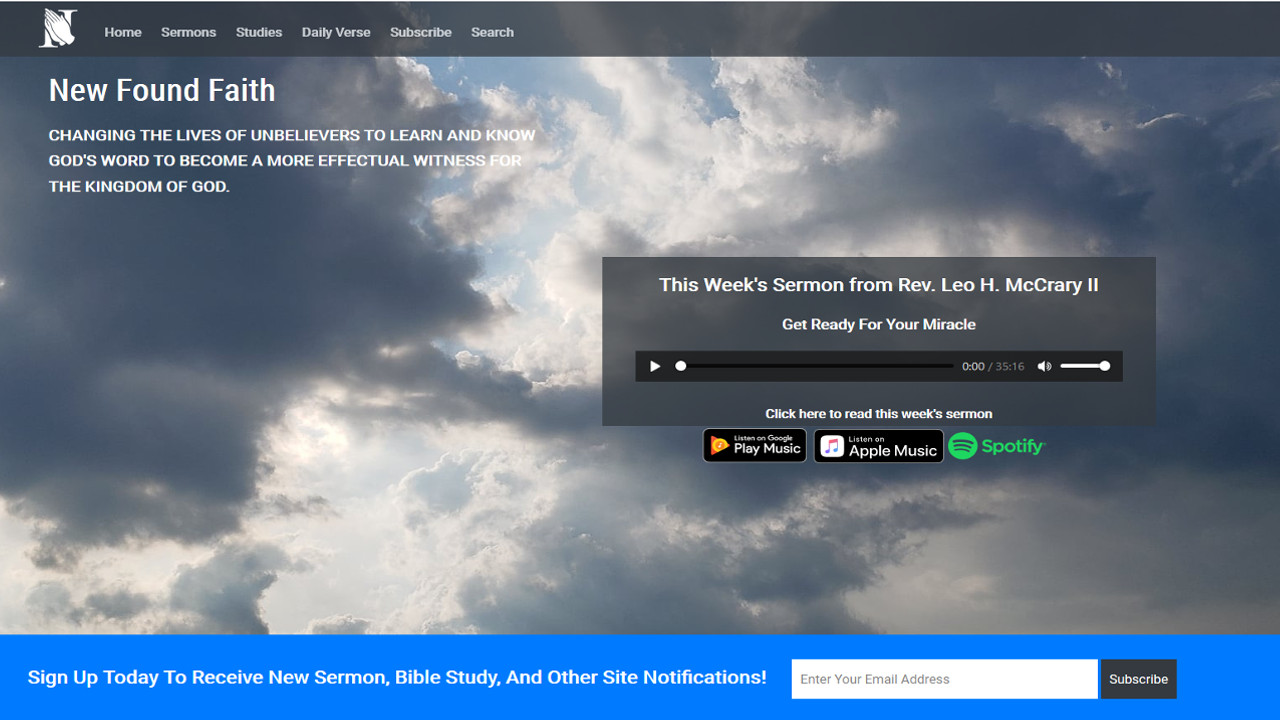Open the Listen on Apple Music badge
Screen dimensions: 1280x720
click(x=878, y=446)
